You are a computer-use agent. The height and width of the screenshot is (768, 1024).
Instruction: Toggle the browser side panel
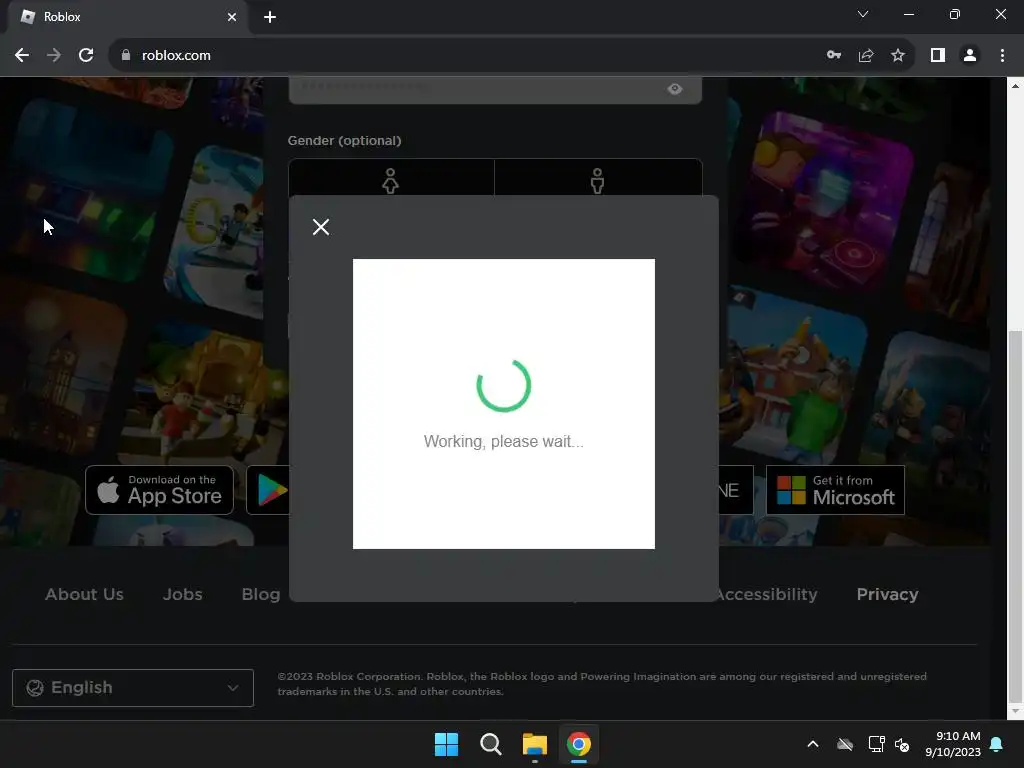[x=938, y=56]
